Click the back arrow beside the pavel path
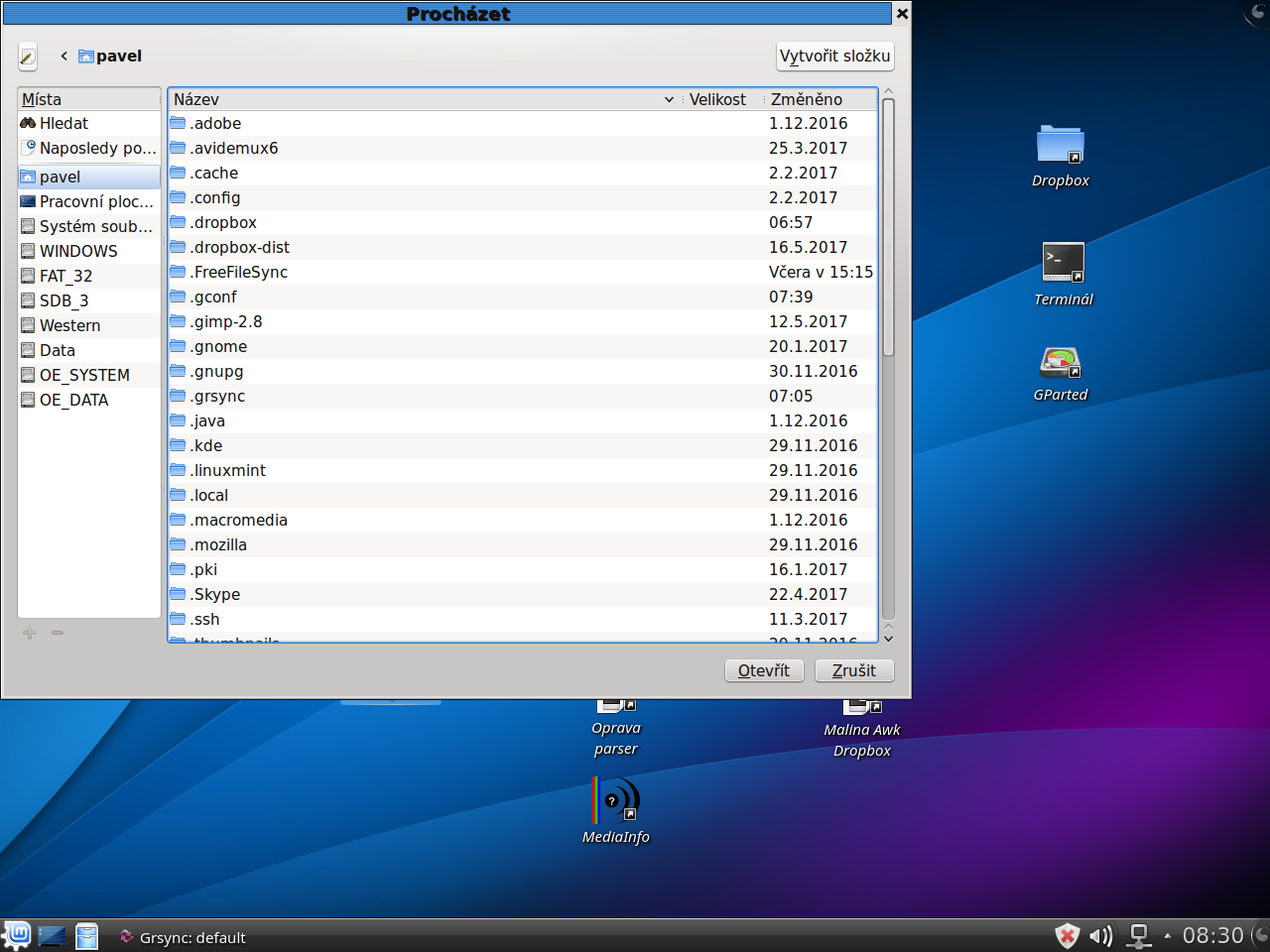This screenshot has height=952, width=1270. 63,56
